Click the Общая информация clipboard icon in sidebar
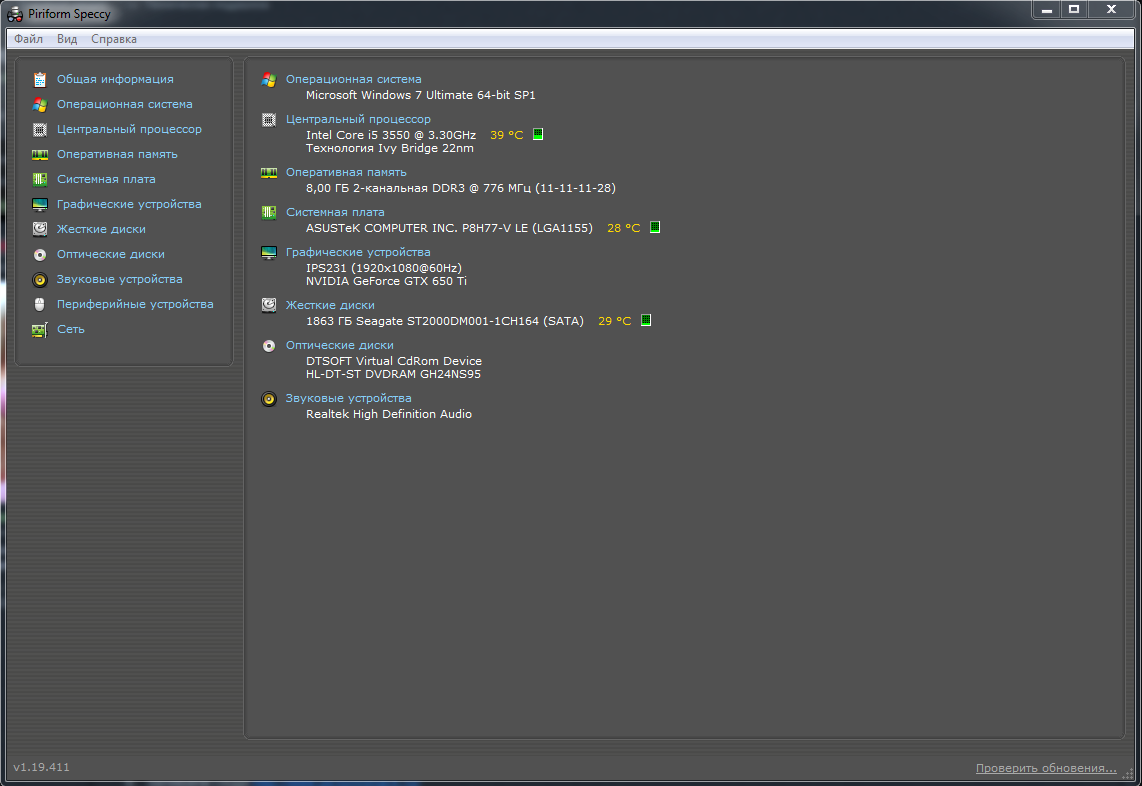Screen dimensions: 1142x786 coord(40,79)
